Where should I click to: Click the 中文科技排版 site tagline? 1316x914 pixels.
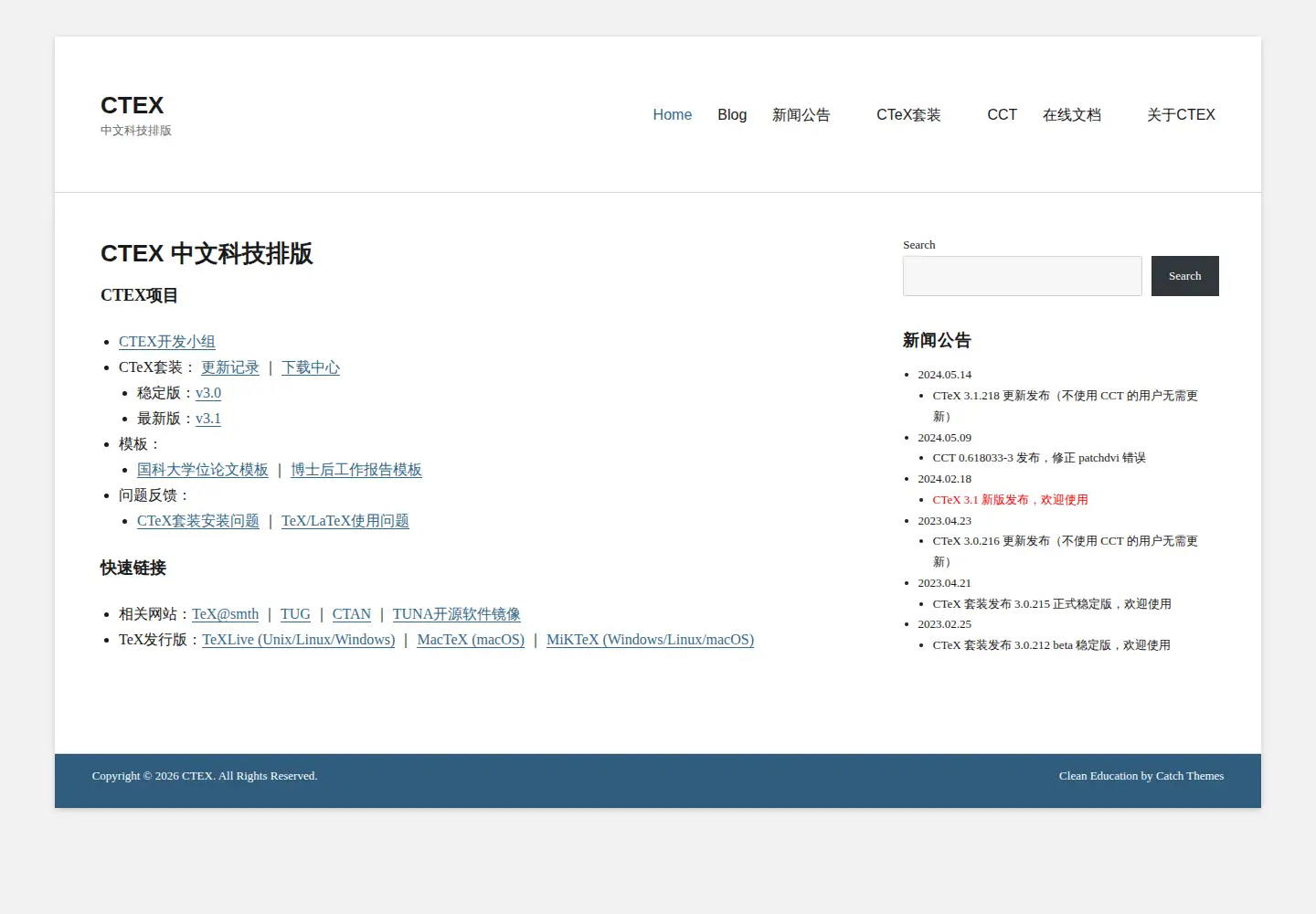pos(136,131)
